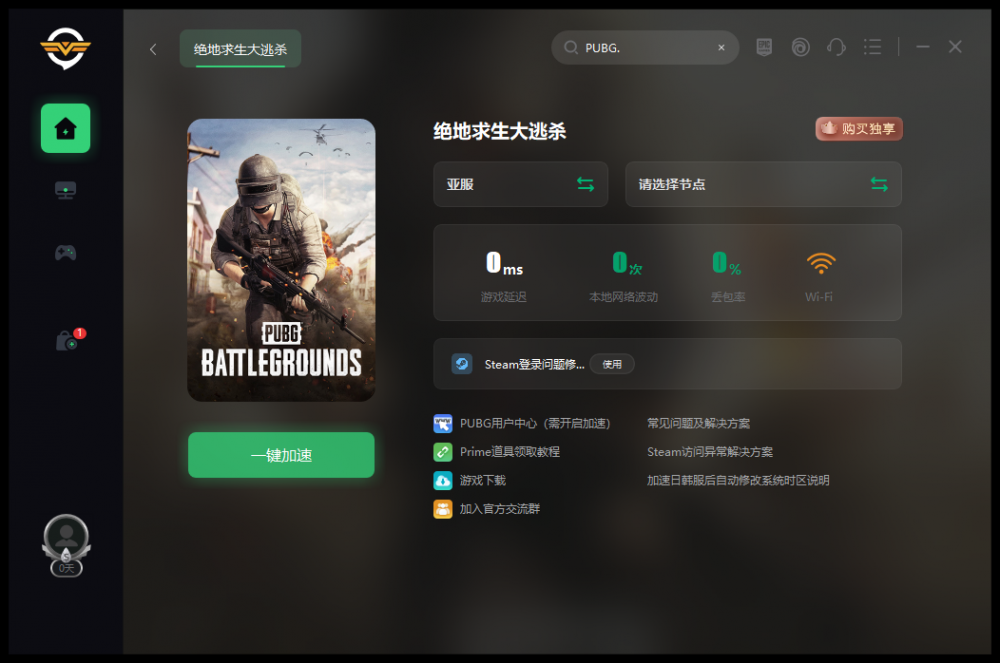This screenshot has height=663, width=1000.
Task: Click the accelerator logo at top left
Action: [x=66, y=48]
